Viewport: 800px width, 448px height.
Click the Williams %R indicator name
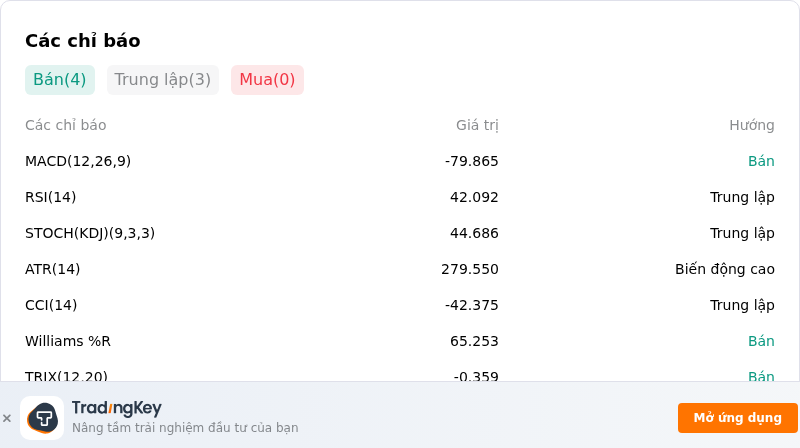[x=68, y=341]
